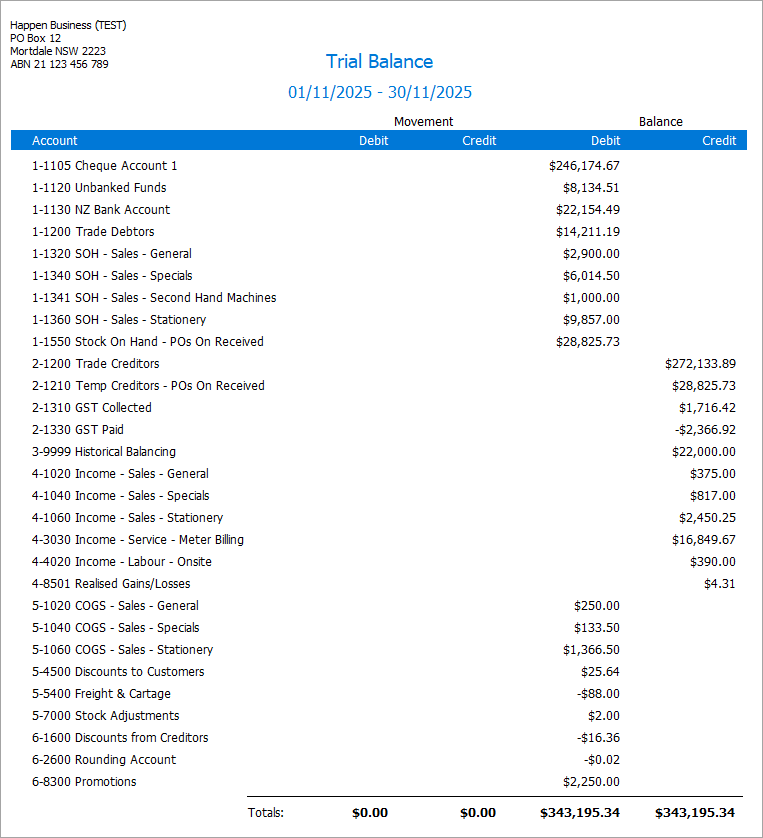Click the $1,716.42 credit amount
Screen dimensions: 763x838
tap(707, 407)
